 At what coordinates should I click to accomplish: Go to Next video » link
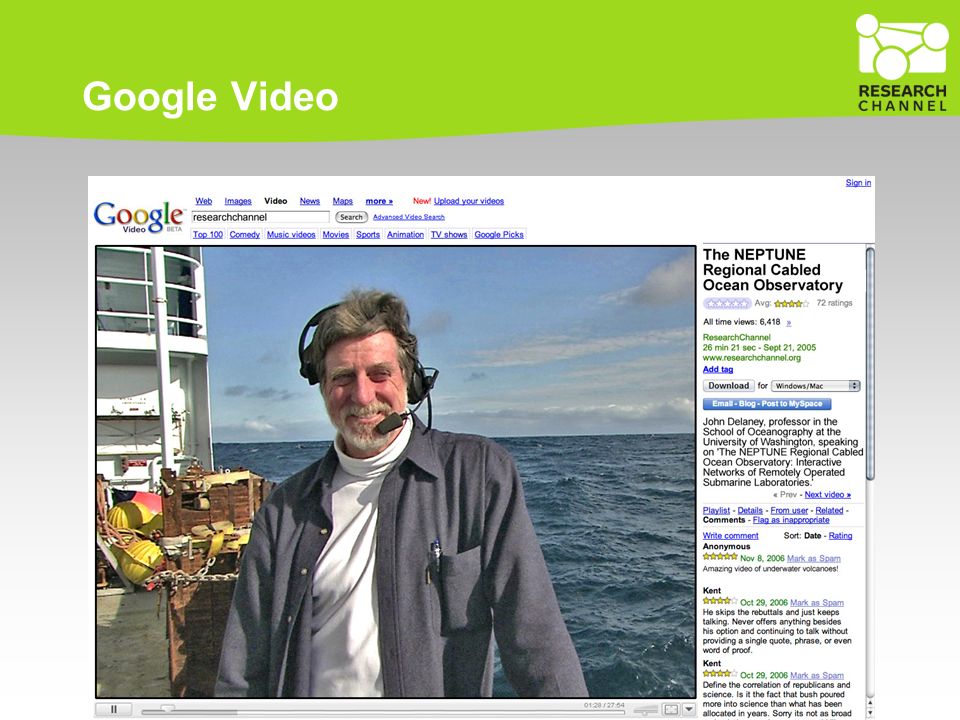pos(827,495)
